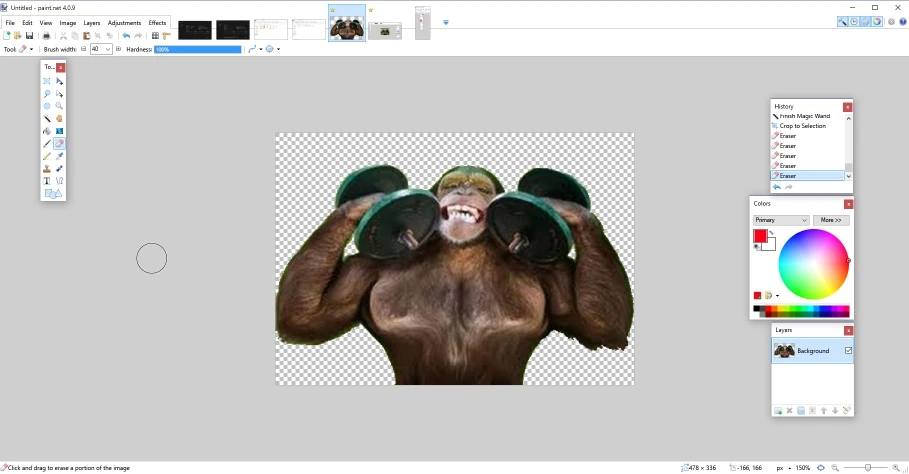Click the History scroll down arrow
Screen dimensions: 909x474
click(x=849, y=176)
